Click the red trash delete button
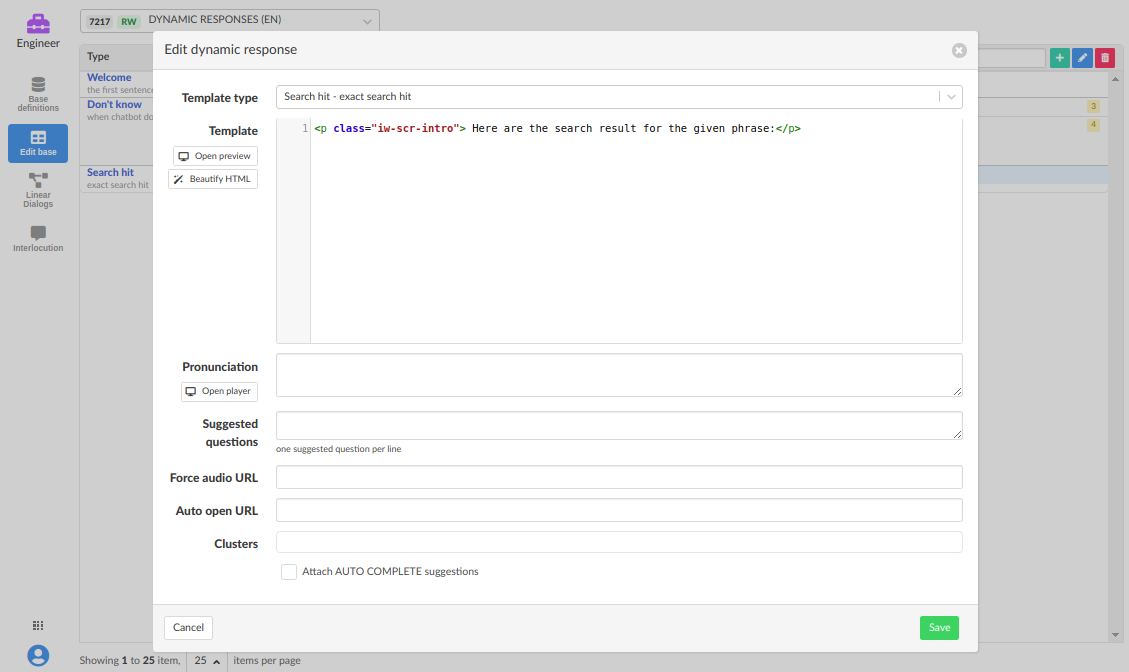Screen dimensions: 1129x672 tap(1105, 58)
